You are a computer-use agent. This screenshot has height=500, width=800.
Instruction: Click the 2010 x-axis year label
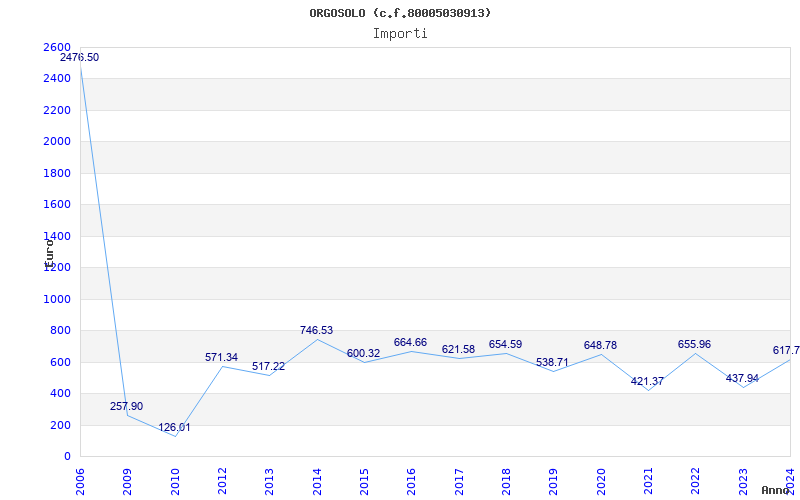pos(175,482)
